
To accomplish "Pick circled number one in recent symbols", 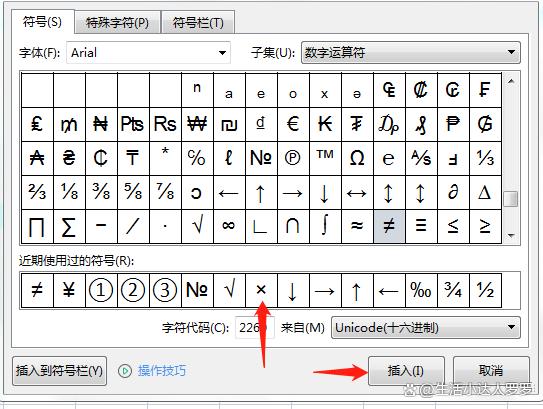I will [101, 290].
